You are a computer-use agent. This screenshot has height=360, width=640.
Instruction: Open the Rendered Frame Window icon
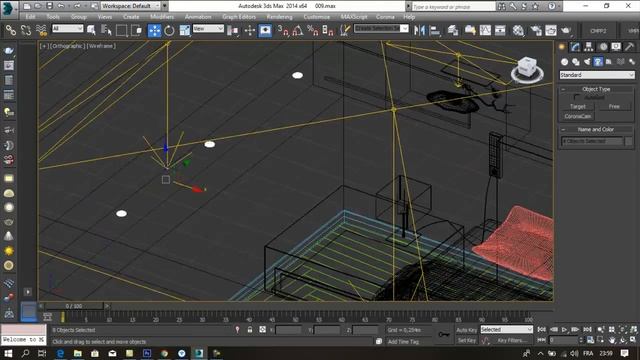click(551, 30)
